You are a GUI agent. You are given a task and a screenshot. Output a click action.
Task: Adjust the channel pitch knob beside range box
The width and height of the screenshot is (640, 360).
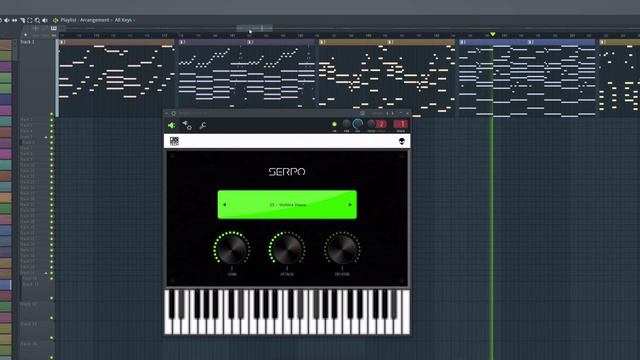tap(371, 124)
